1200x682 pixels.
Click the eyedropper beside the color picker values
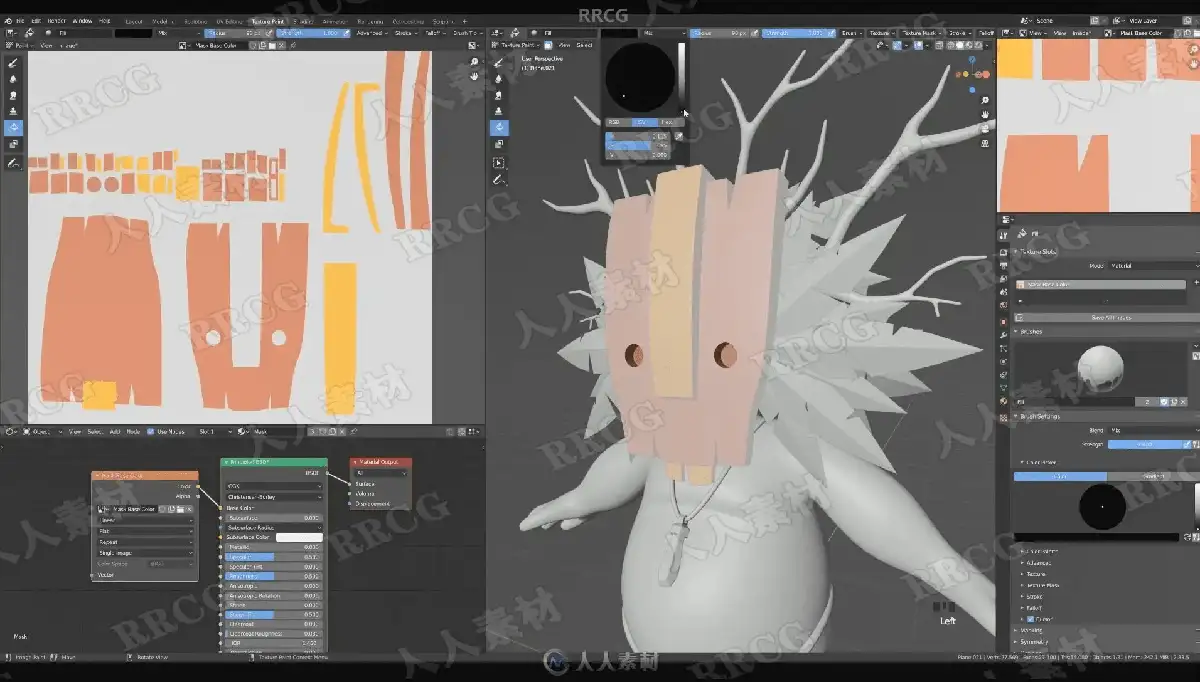point(679,136)
